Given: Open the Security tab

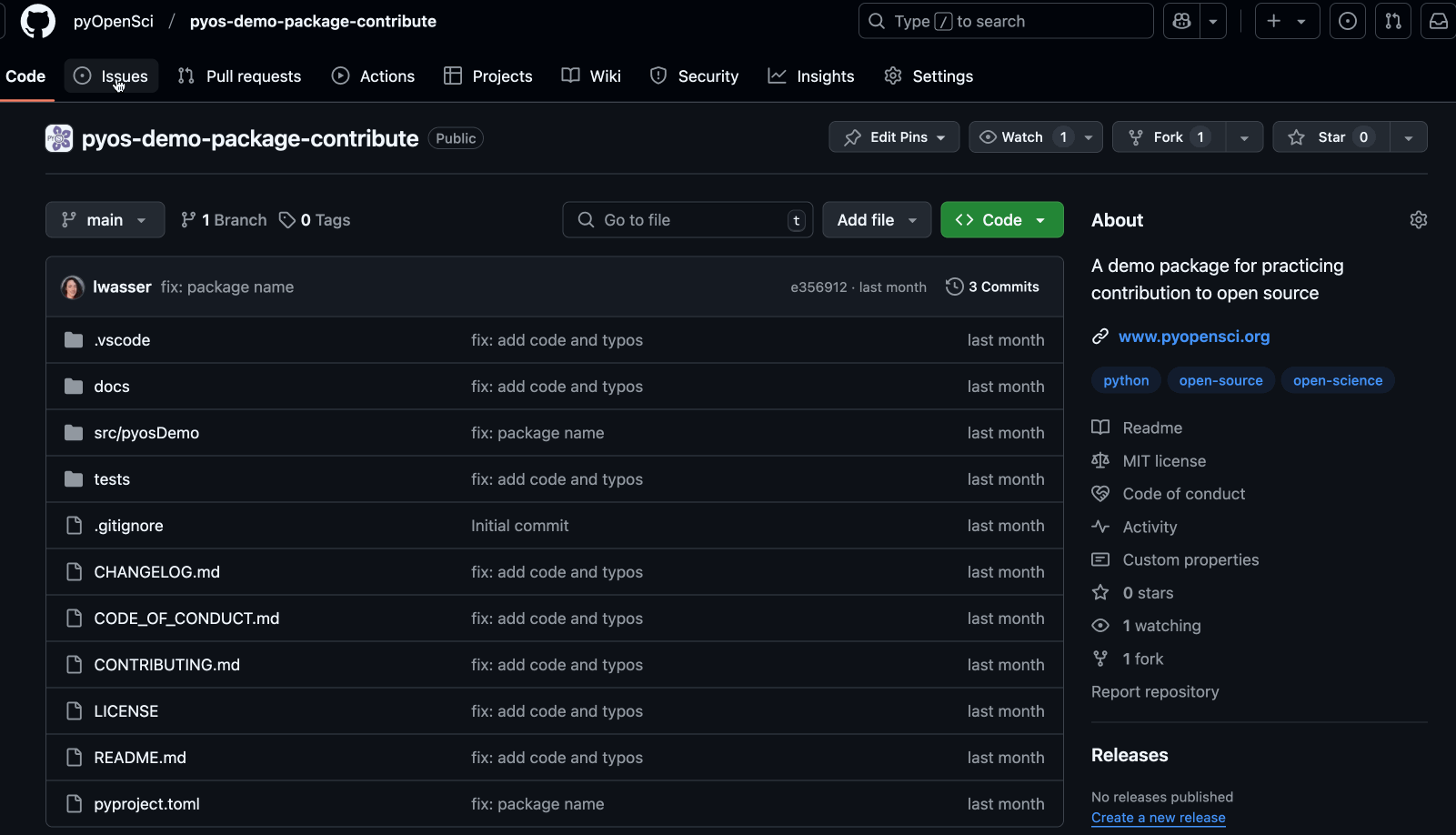Looking at the screenshot, I should click(695, 76).
